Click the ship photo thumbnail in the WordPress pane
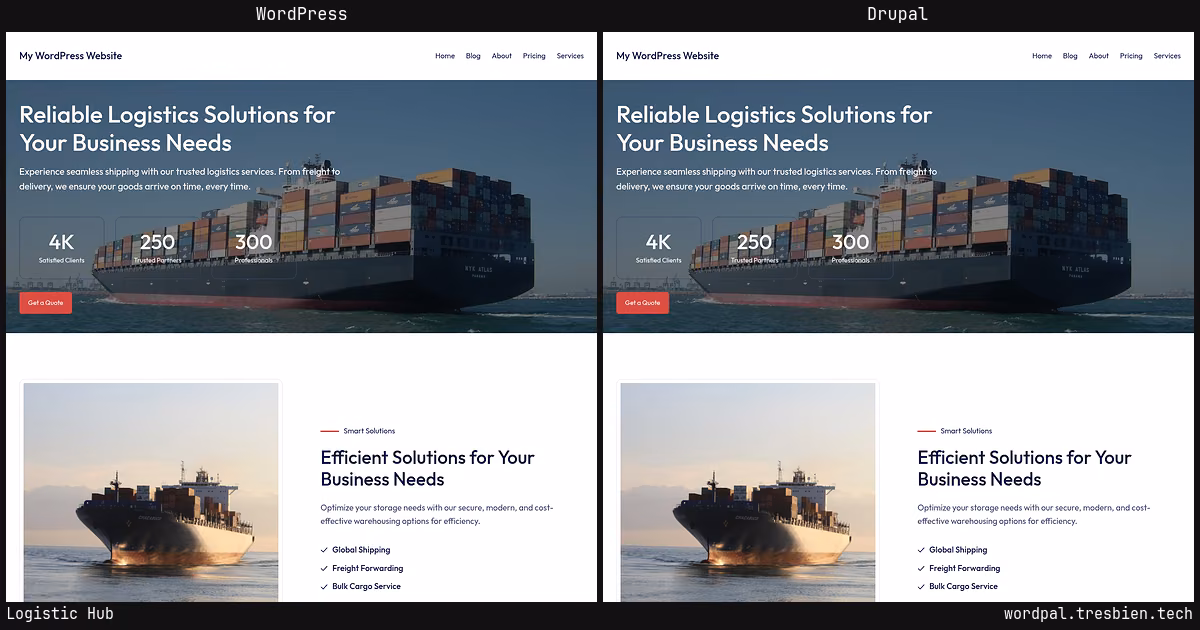The image size is (1200, 630). (x=151, y=492)
